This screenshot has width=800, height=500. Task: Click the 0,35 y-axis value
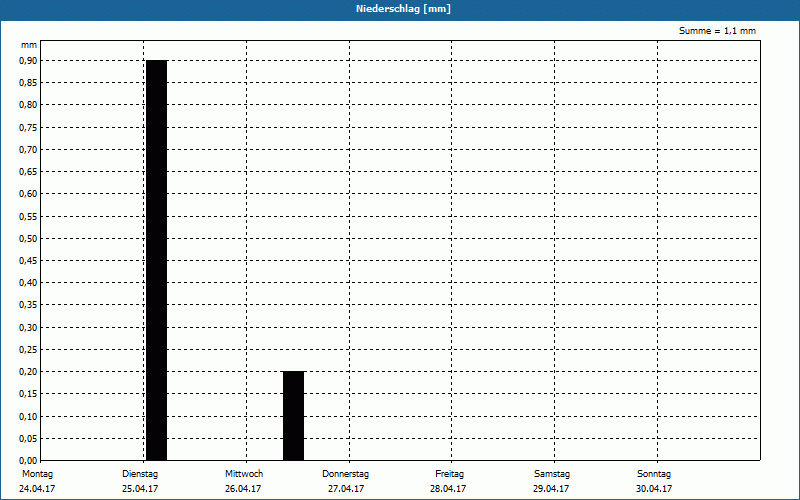28,305
